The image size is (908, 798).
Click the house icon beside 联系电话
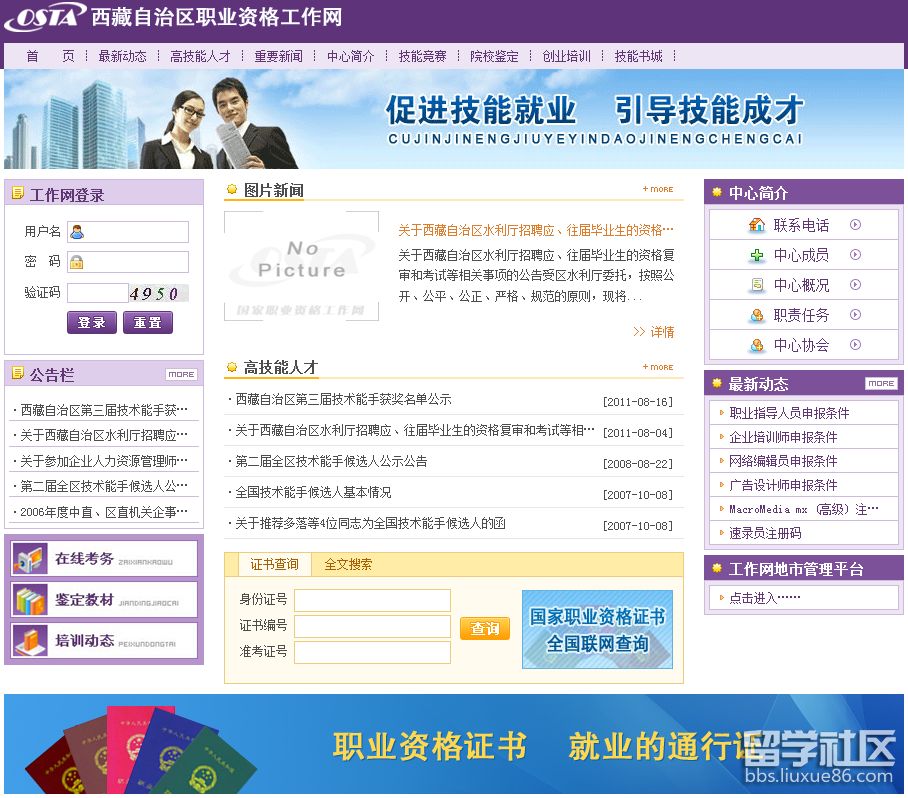759,225
